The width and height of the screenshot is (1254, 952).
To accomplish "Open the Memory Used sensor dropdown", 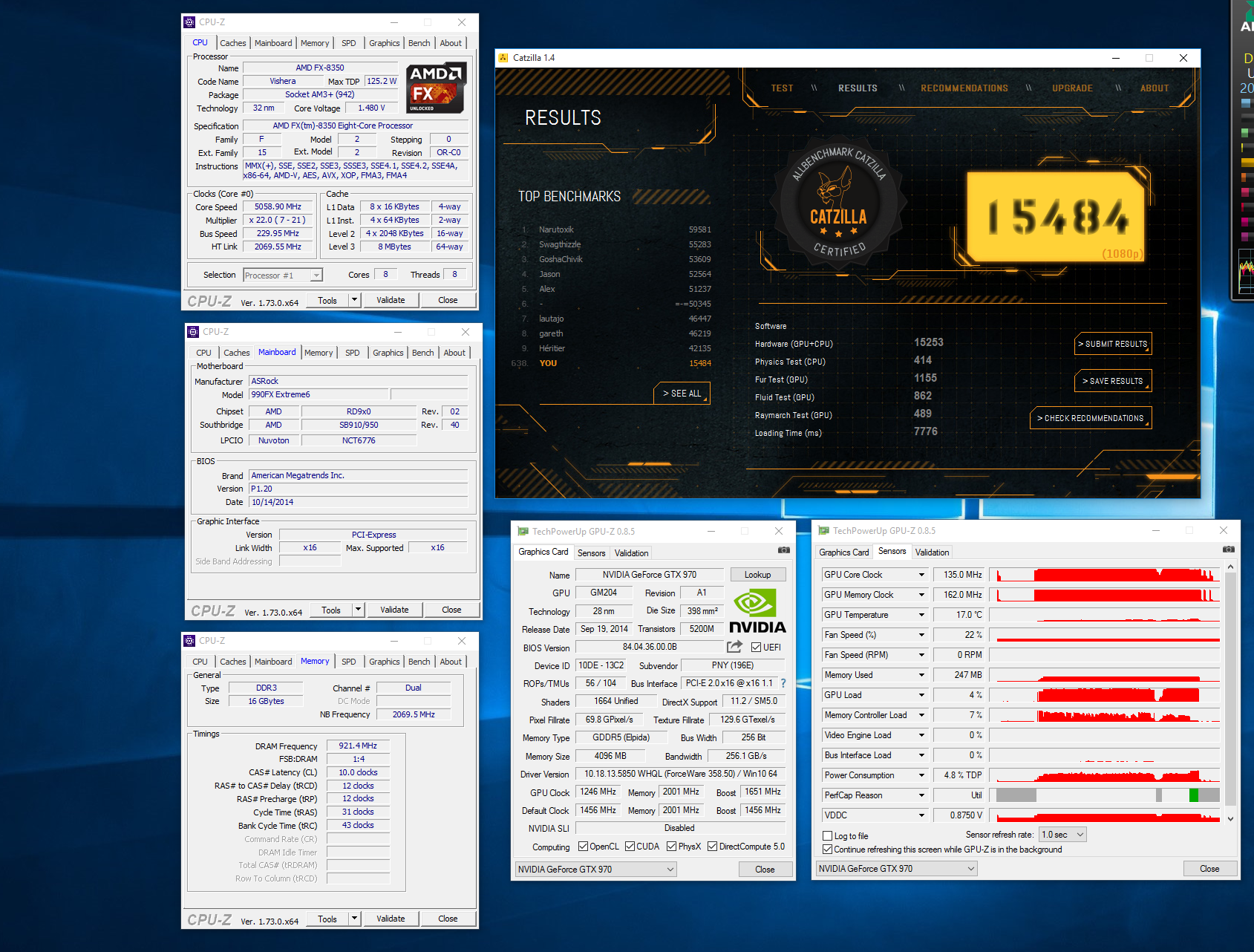I will [921, 675].
